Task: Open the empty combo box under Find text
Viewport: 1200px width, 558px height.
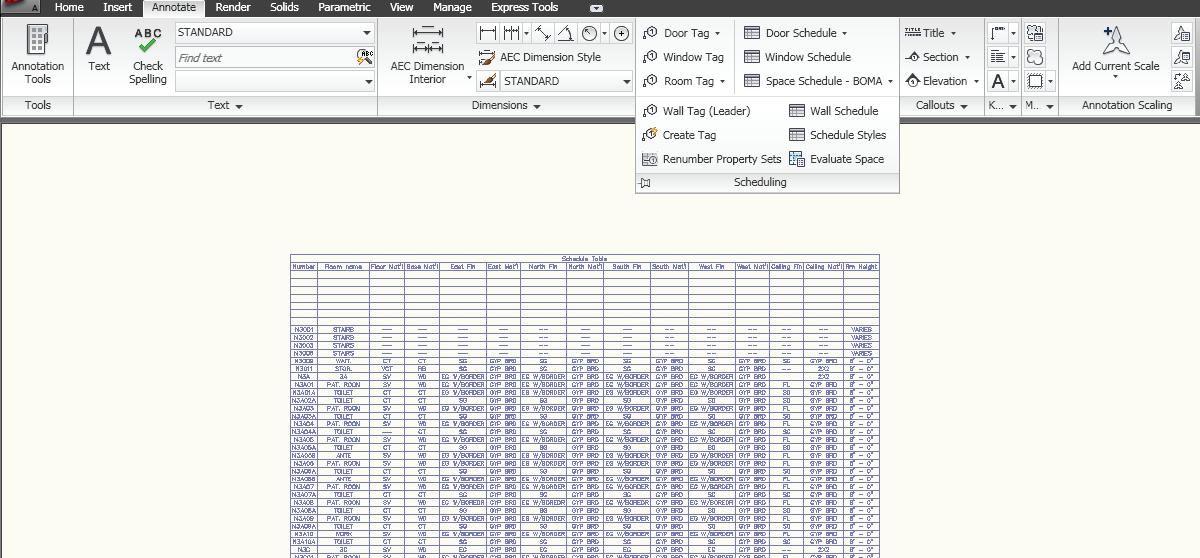Action: point(274,81)
